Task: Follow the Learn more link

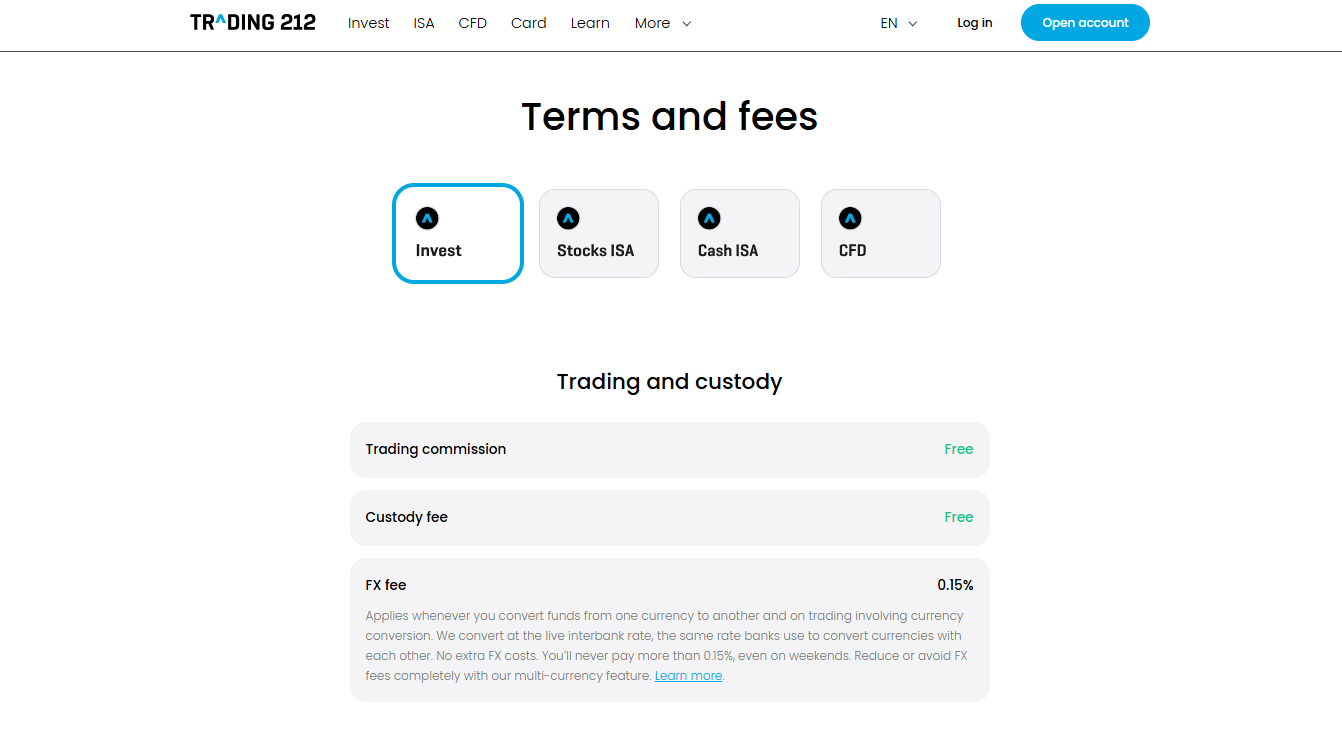Action: pyautogui.click(x=688, y=676)
